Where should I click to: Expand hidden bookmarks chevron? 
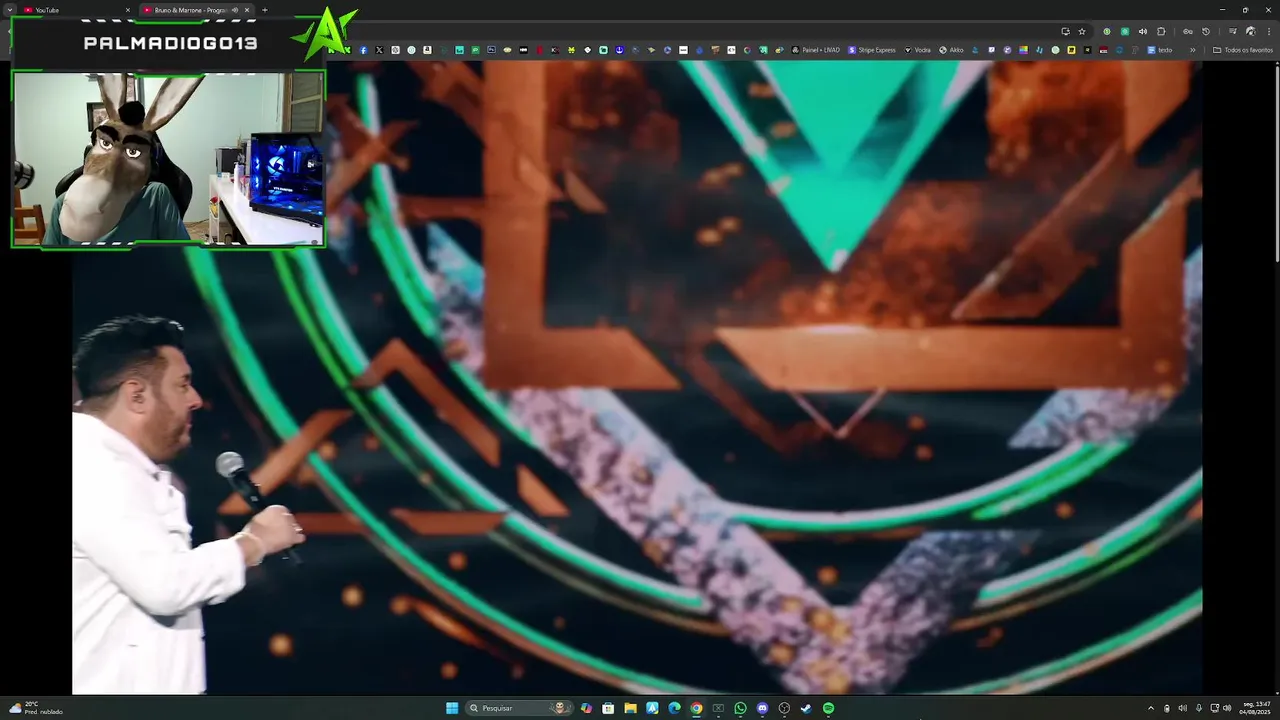pos(1192,50)
